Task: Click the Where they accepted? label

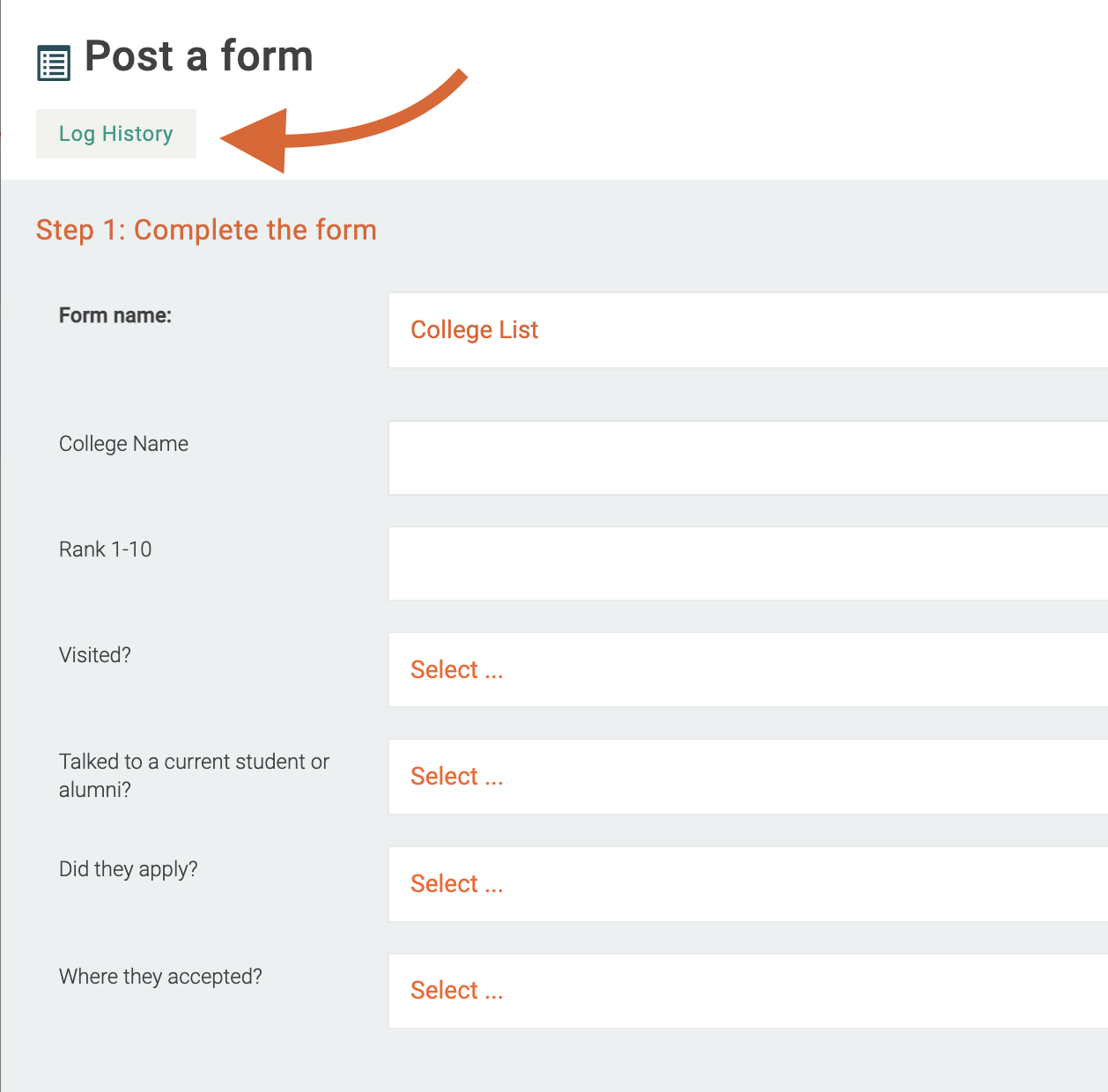Action: 160,977
